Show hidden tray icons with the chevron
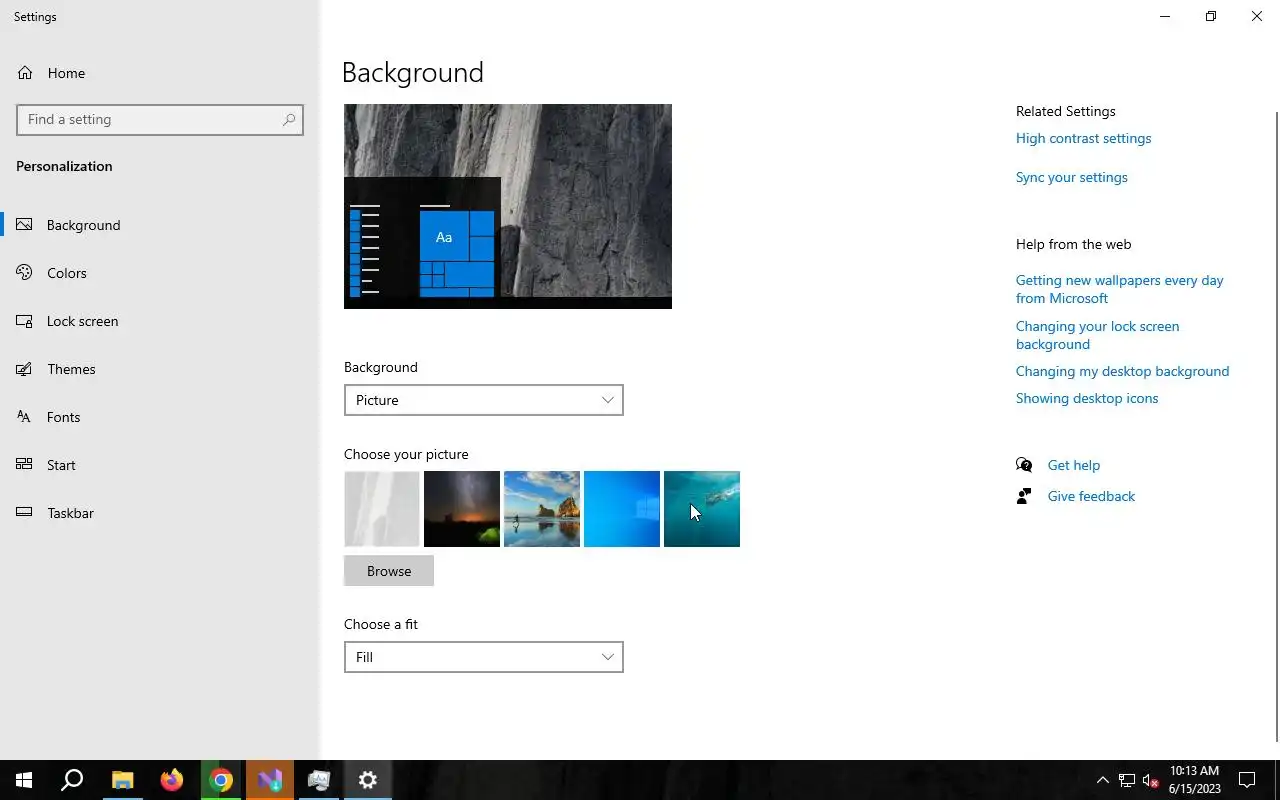Viewport: 1280px width, 800px height. tap(1102, 780)
